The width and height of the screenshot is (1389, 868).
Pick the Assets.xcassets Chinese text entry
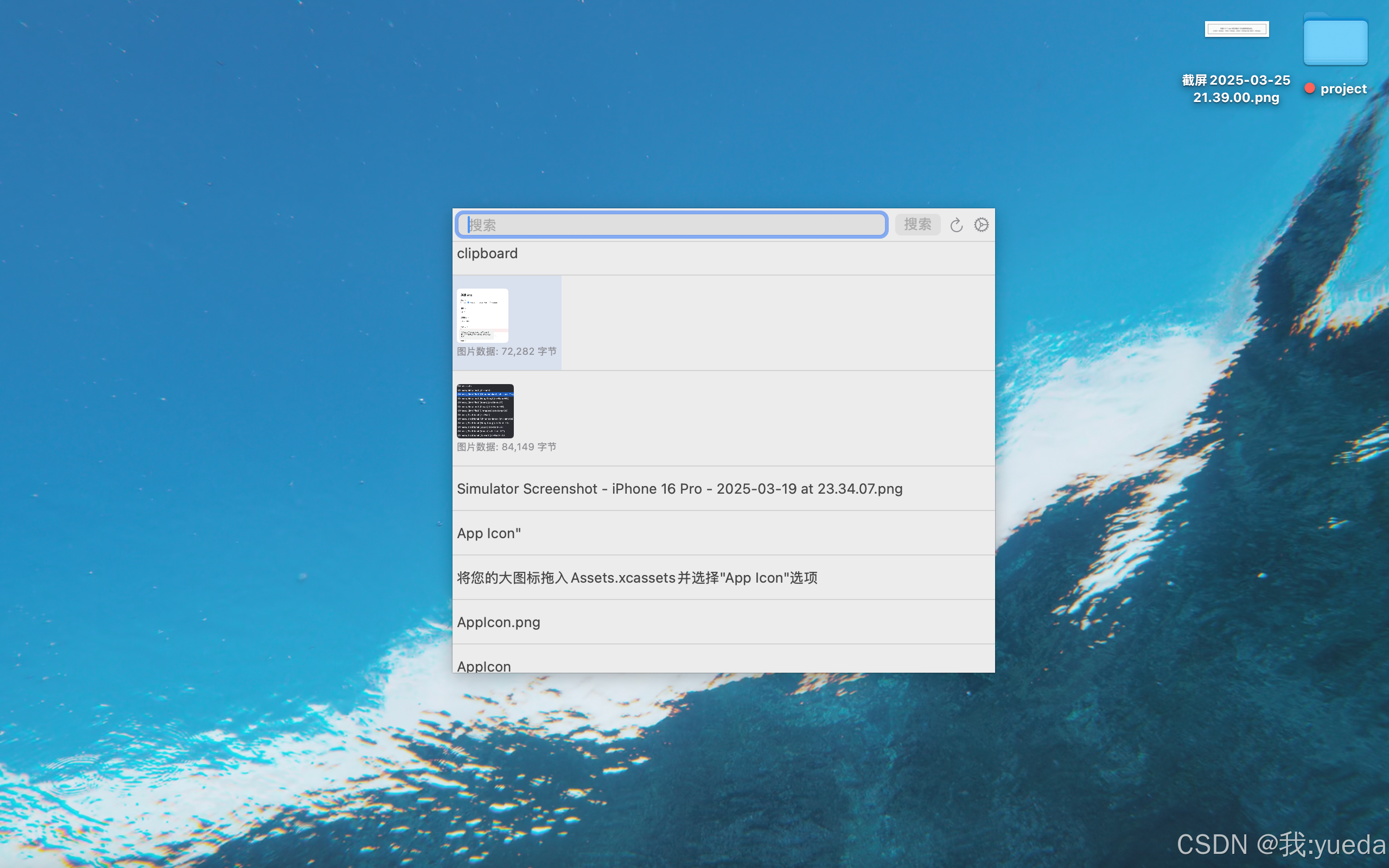pyautogui.click(x=637, y=578)
